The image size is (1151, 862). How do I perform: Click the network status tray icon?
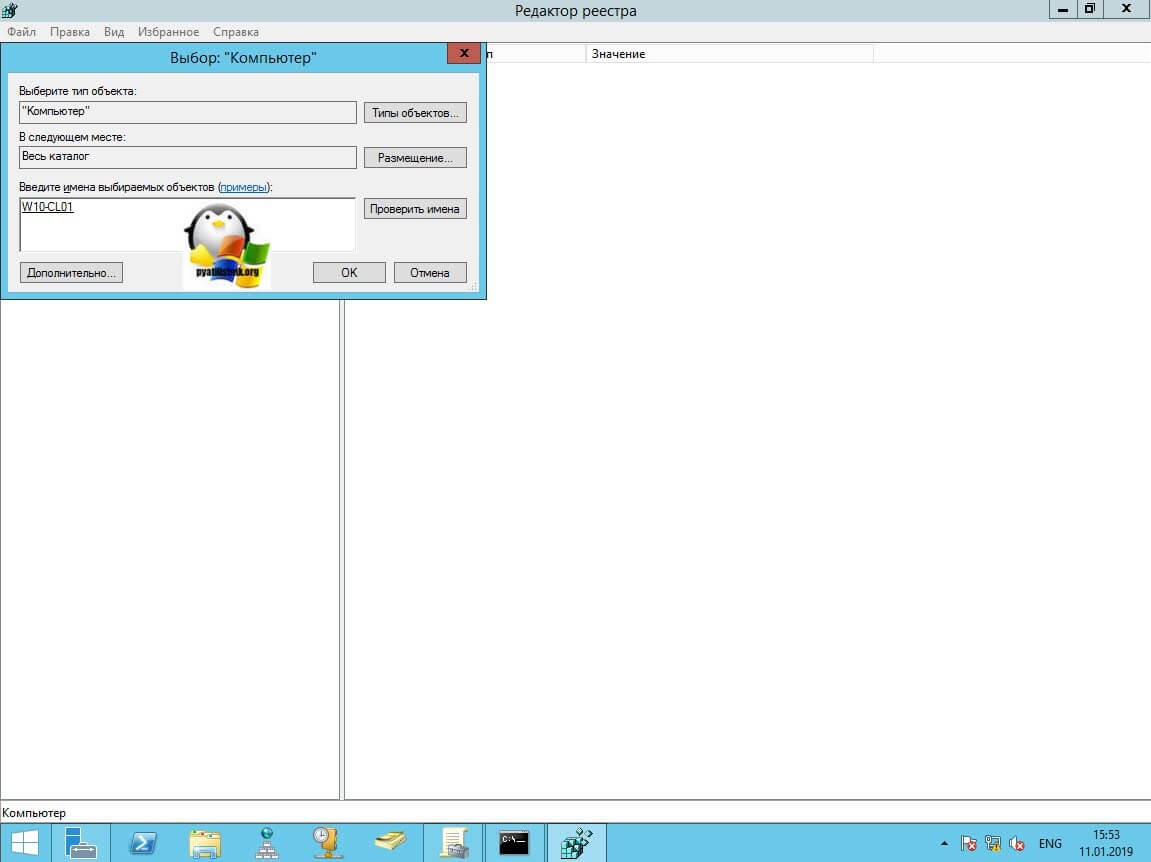pos(993,844)
